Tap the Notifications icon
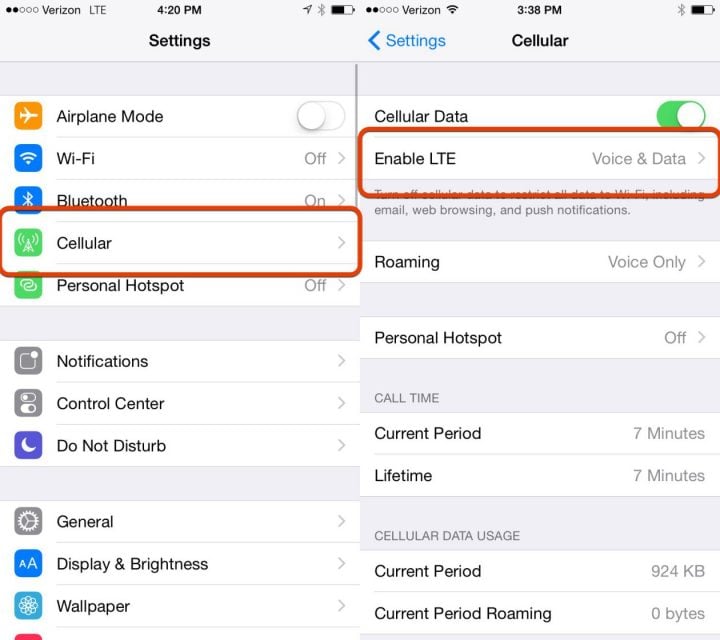 coord(28,361)
